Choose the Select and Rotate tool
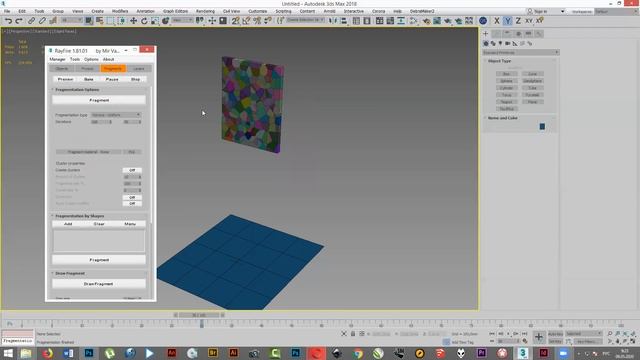 [144, 21]
